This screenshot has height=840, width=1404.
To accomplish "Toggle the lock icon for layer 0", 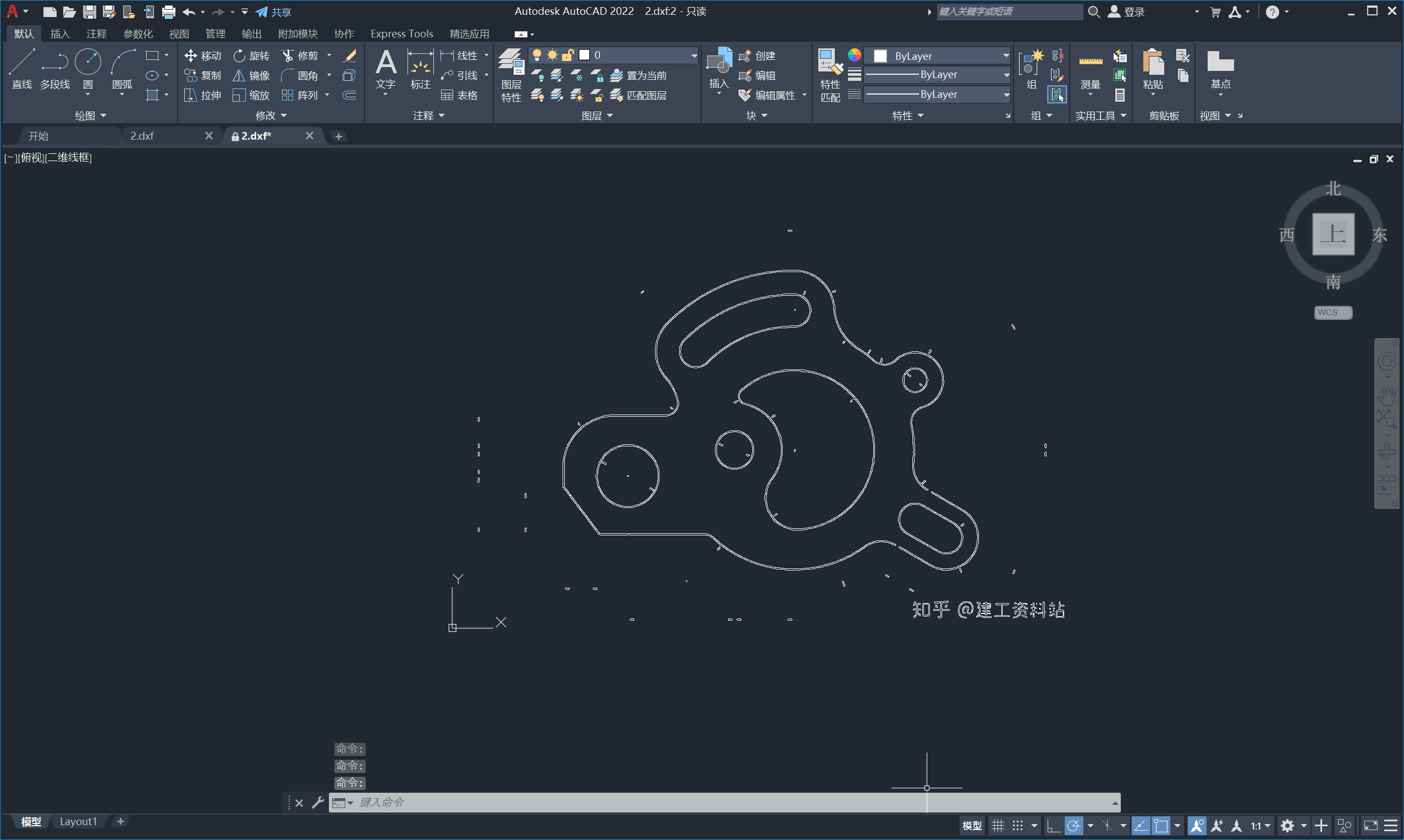I will (568, 55).
